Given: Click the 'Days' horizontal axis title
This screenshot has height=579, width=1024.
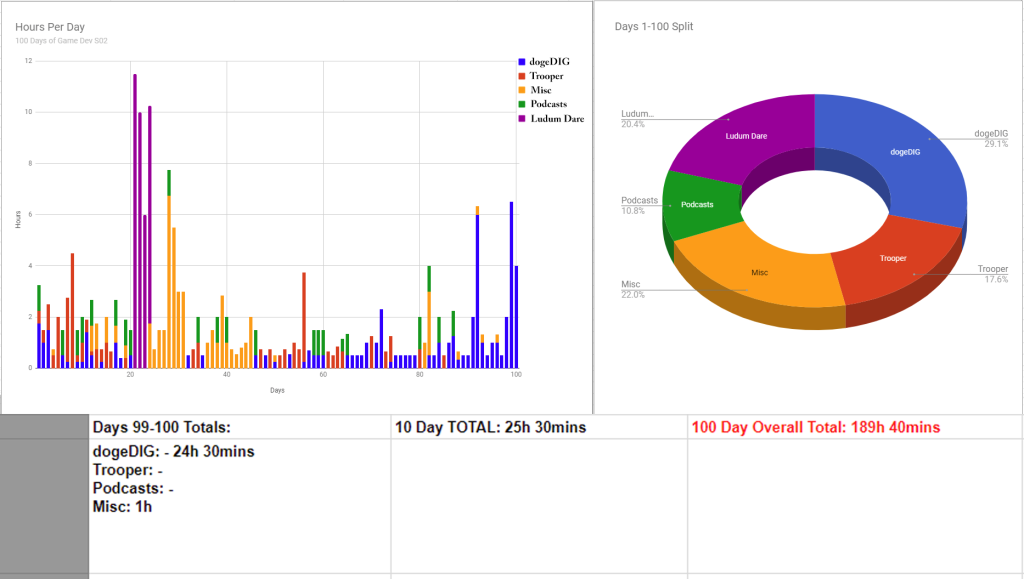Looking at the screenshot, I should (277, 390).
